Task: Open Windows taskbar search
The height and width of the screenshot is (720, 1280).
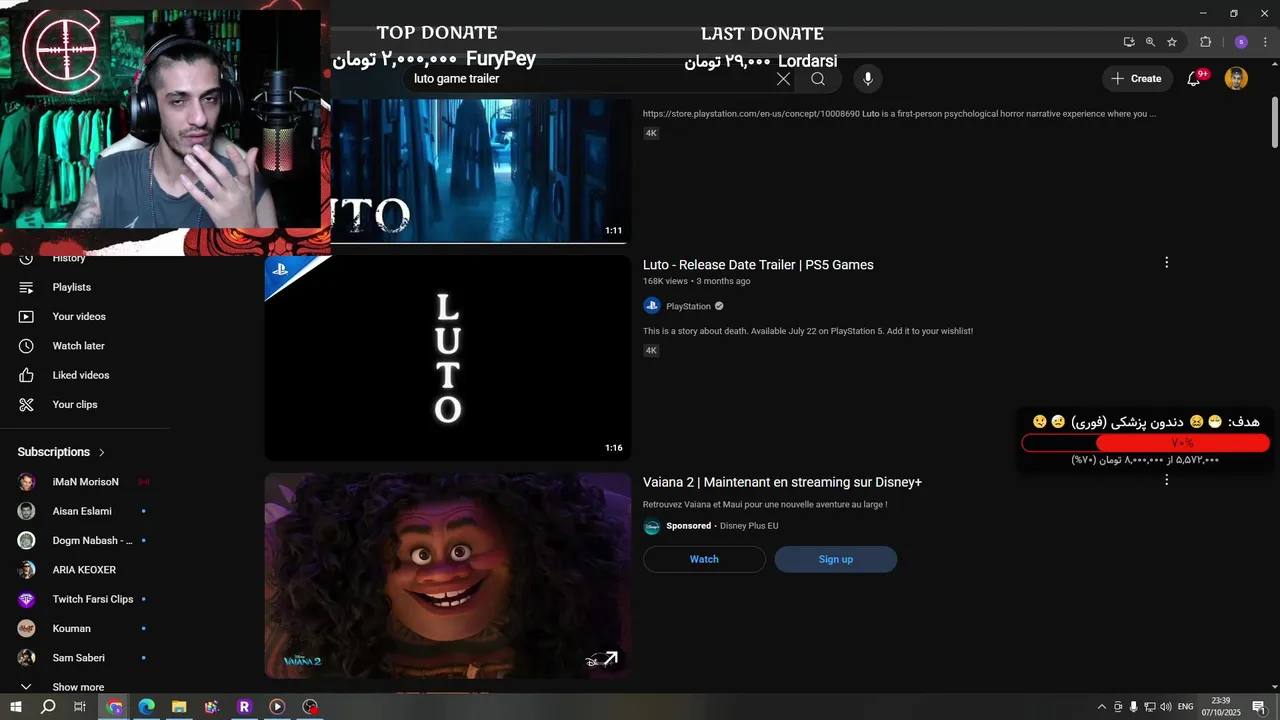Action: tap(48, 707)
